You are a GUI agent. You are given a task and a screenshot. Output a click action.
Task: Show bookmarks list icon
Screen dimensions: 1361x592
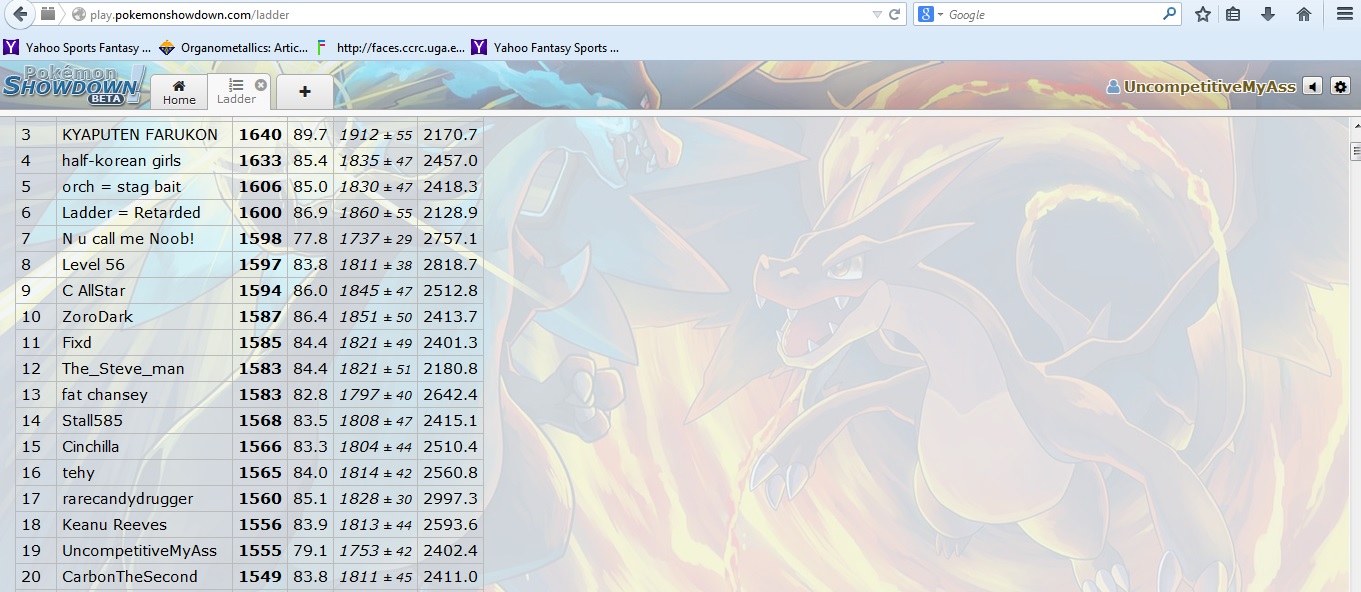coord(1233,14)
